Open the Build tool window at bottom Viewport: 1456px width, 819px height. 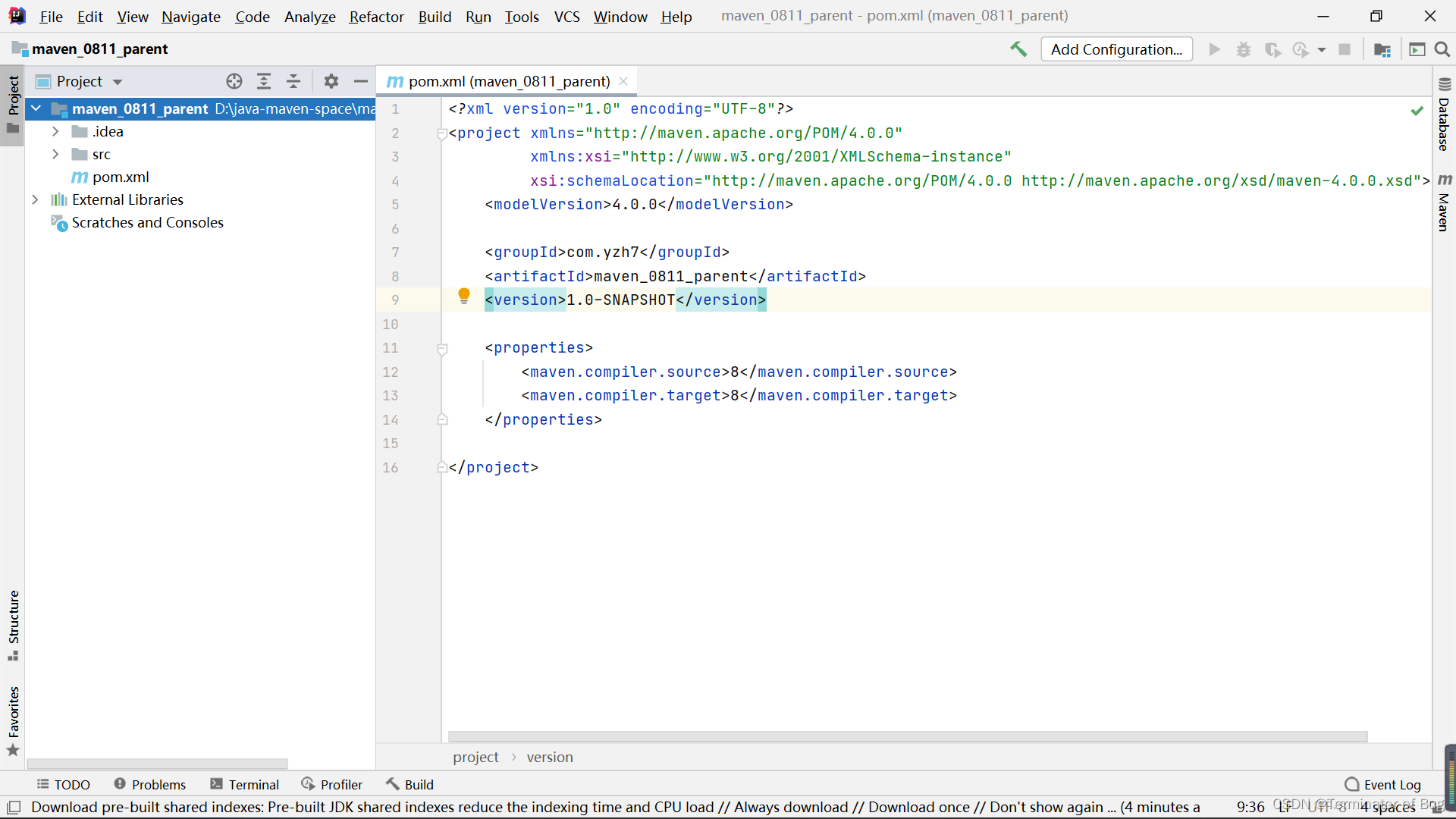click(x=409, y=784)
